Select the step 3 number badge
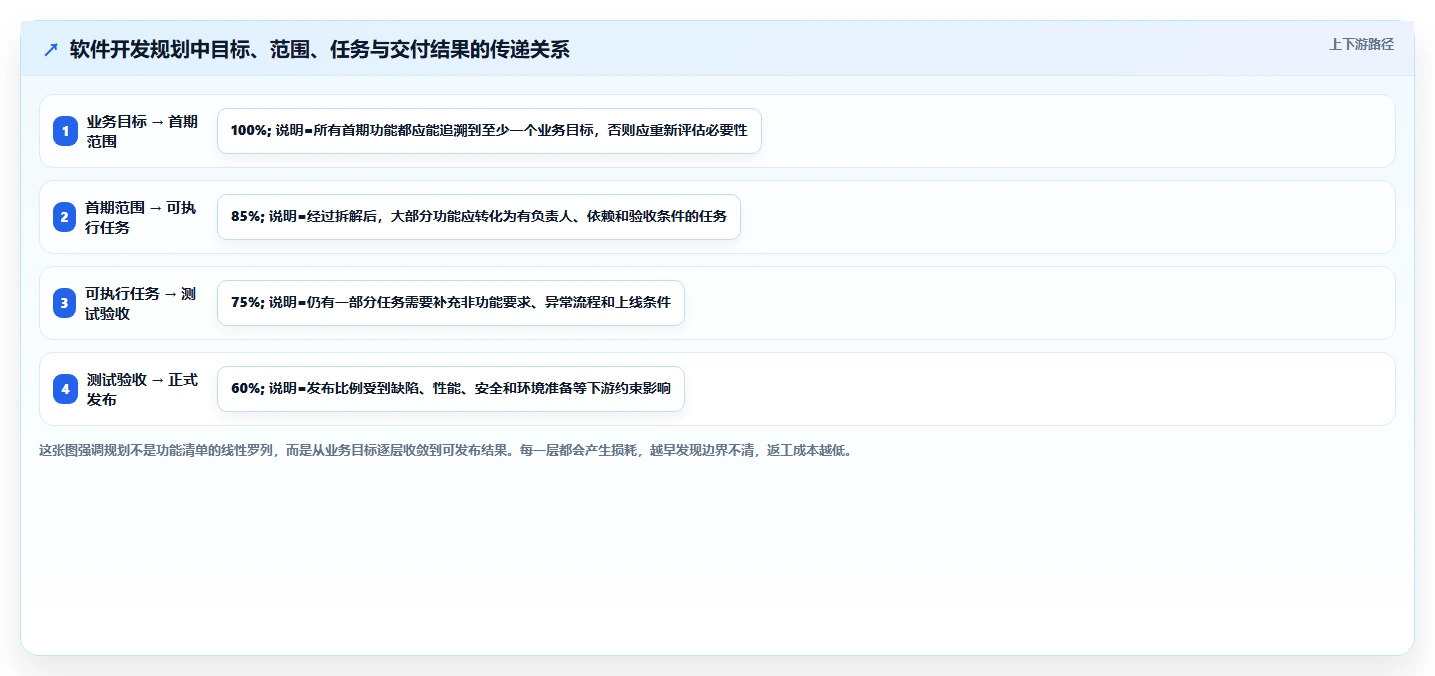The width and height of the screenshot is (1435, 676). [65, 303]
